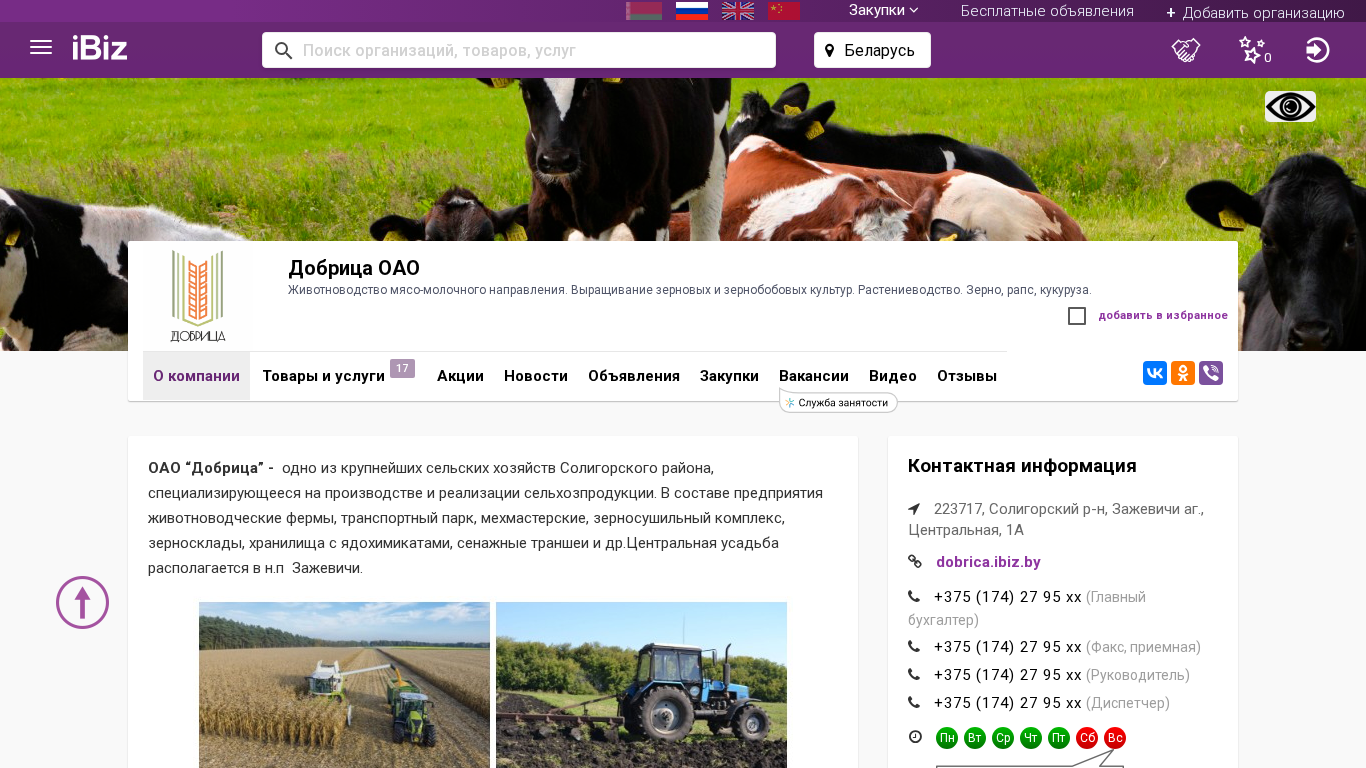
Task: Click the search magnifier icon
Action: coord(283,50)
